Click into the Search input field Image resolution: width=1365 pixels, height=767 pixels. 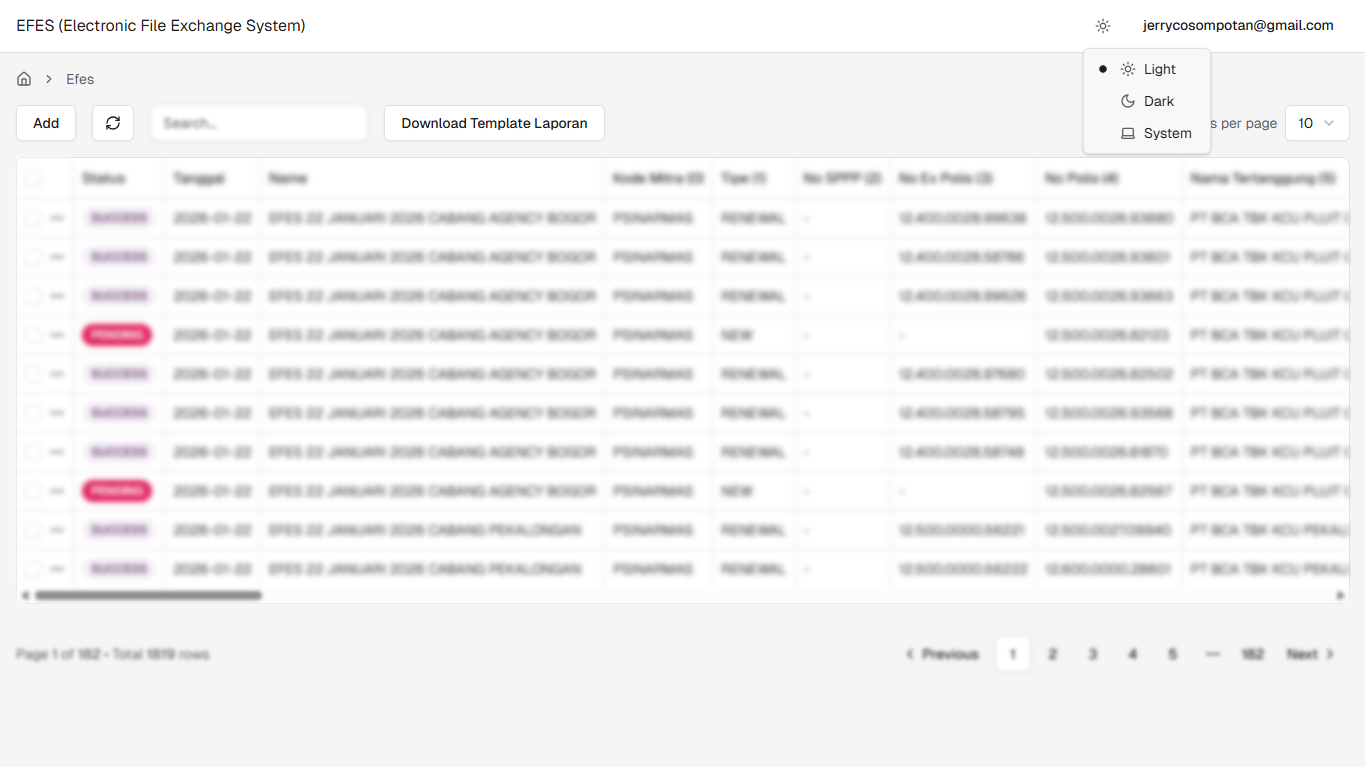pyautogui.click(x=259, y=123)
